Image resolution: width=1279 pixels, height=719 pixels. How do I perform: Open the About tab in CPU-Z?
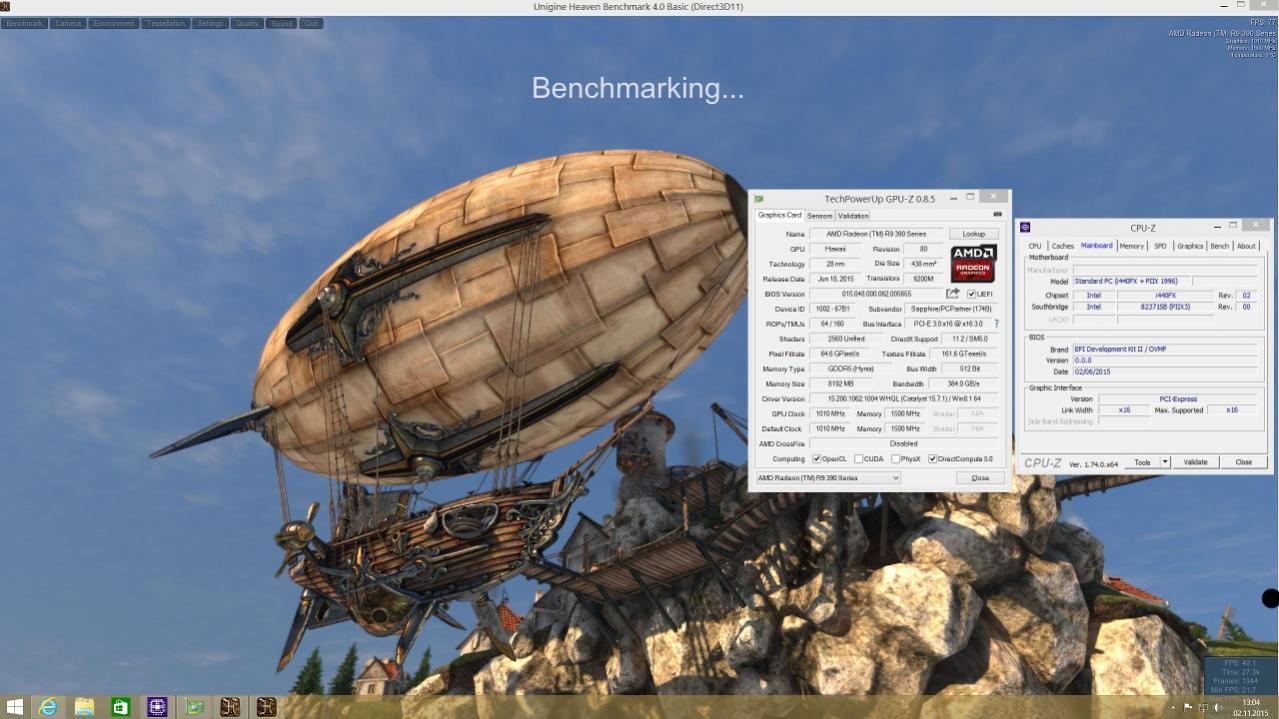(1246, 246)
